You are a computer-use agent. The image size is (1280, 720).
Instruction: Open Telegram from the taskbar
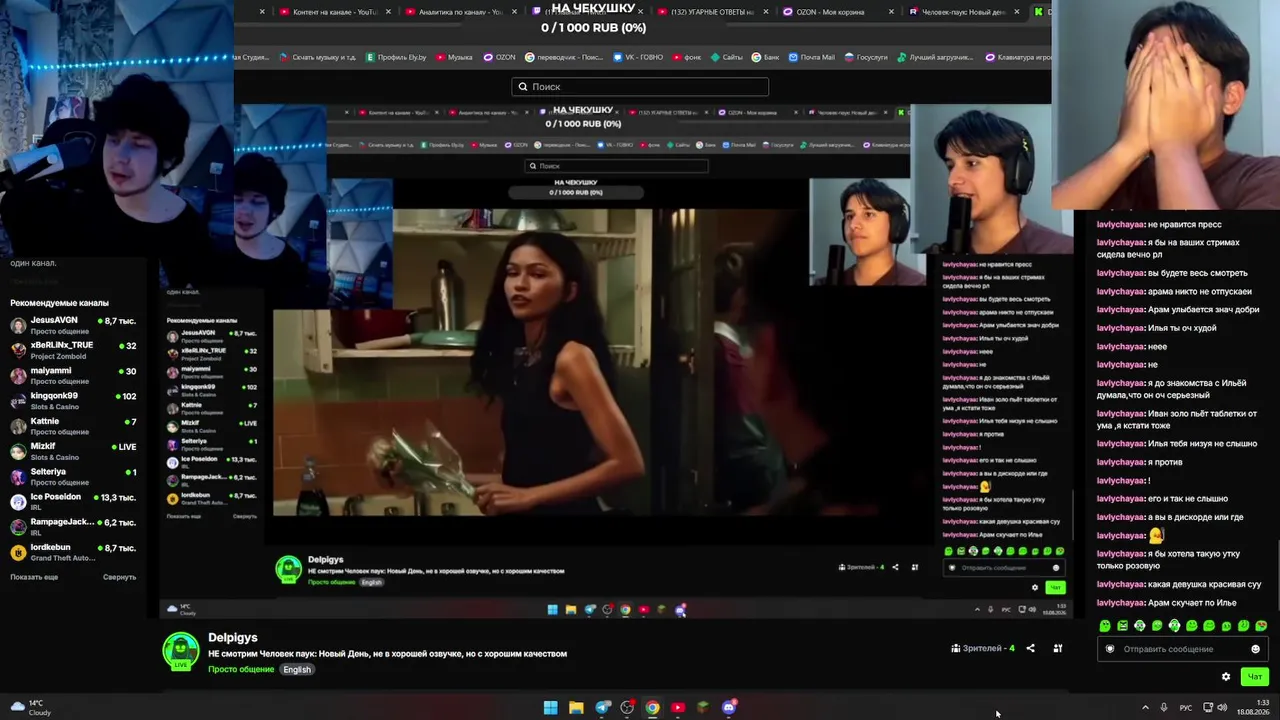pyautogui.click(x=602, y=708)
